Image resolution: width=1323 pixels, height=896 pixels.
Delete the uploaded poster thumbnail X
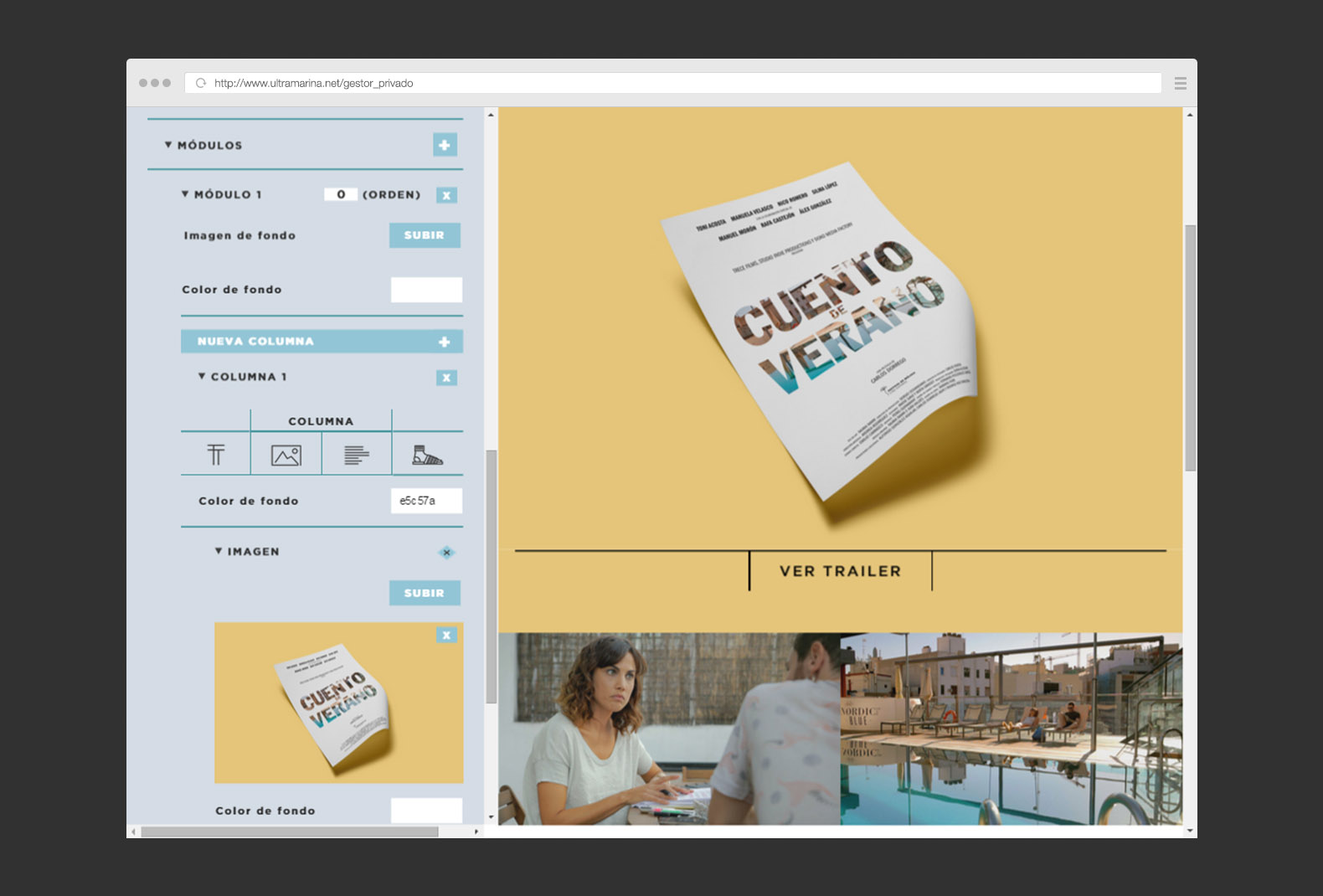446,635
